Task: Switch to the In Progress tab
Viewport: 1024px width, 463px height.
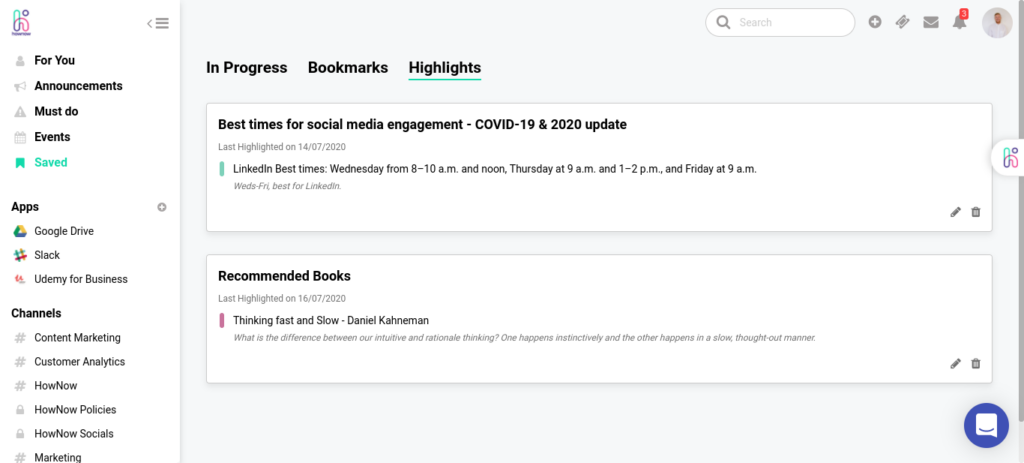Action: (246, 68)
